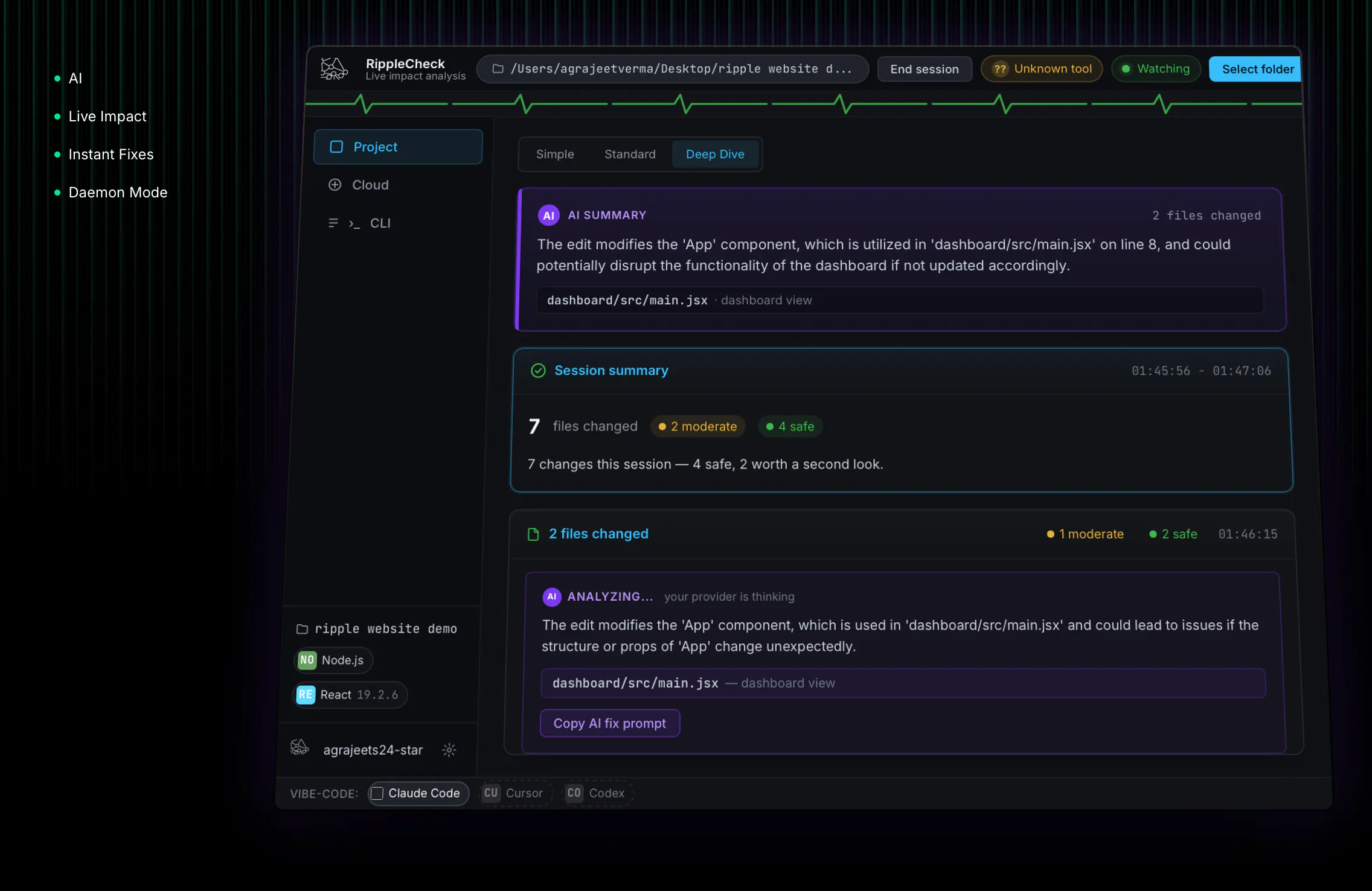Click the Session summary heading
The width and height of the screenshot is (1372, 891).
(611, 371)
